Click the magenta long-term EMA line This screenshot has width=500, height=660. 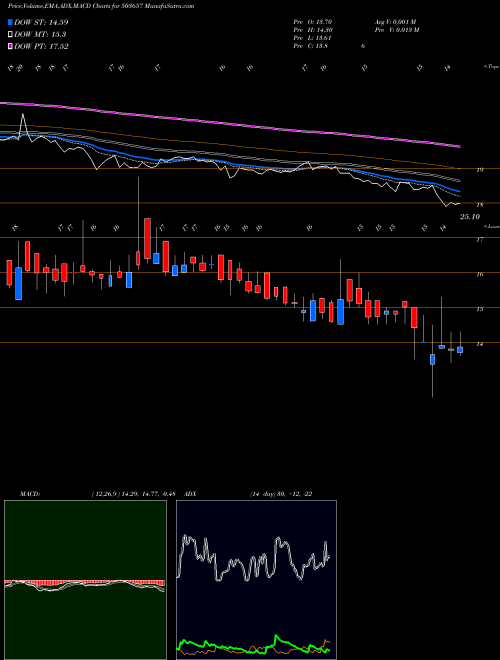(x=229, y=123)
